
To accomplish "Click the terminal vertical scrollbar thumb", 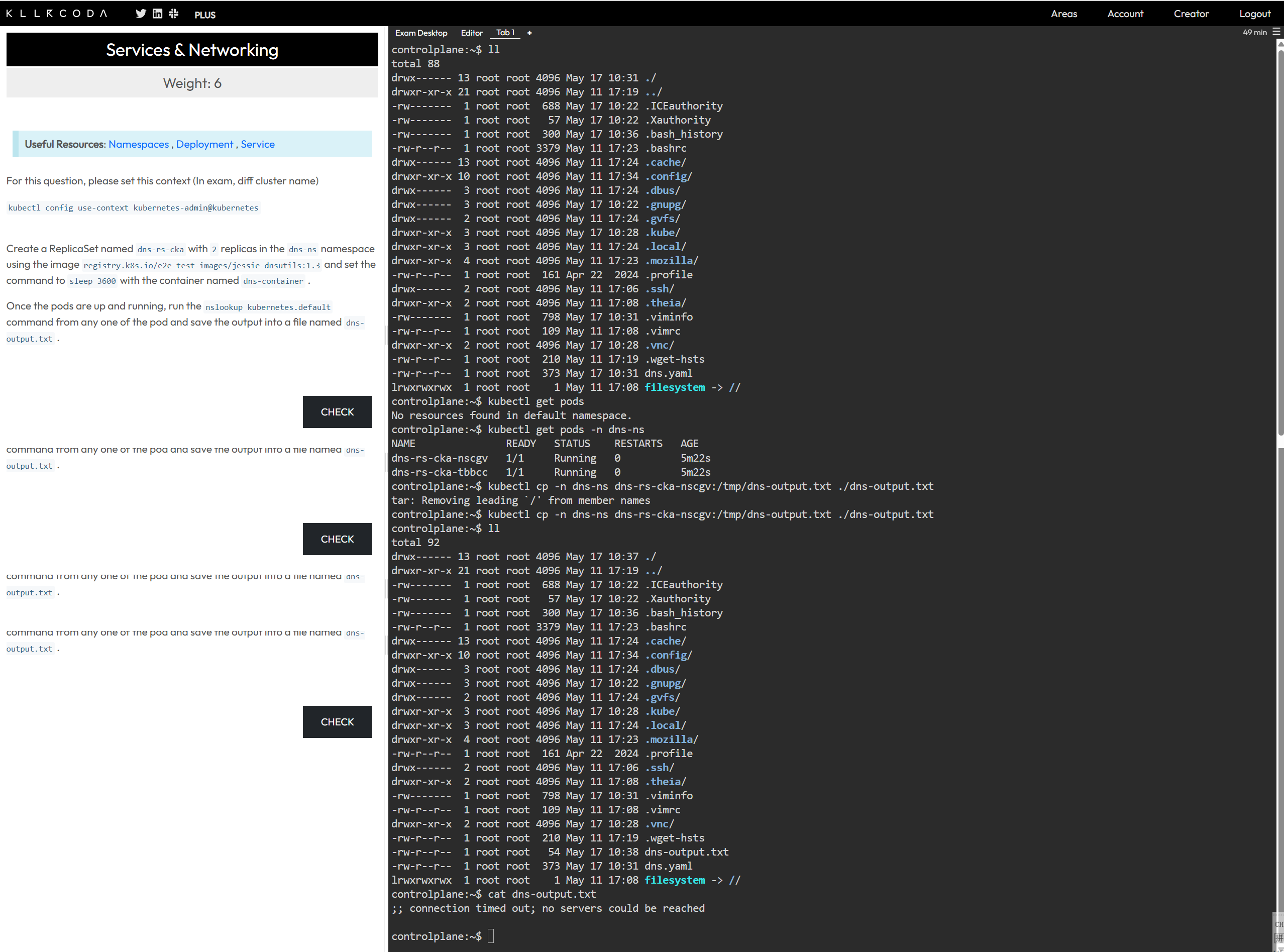I will [x=1280, y=242].
